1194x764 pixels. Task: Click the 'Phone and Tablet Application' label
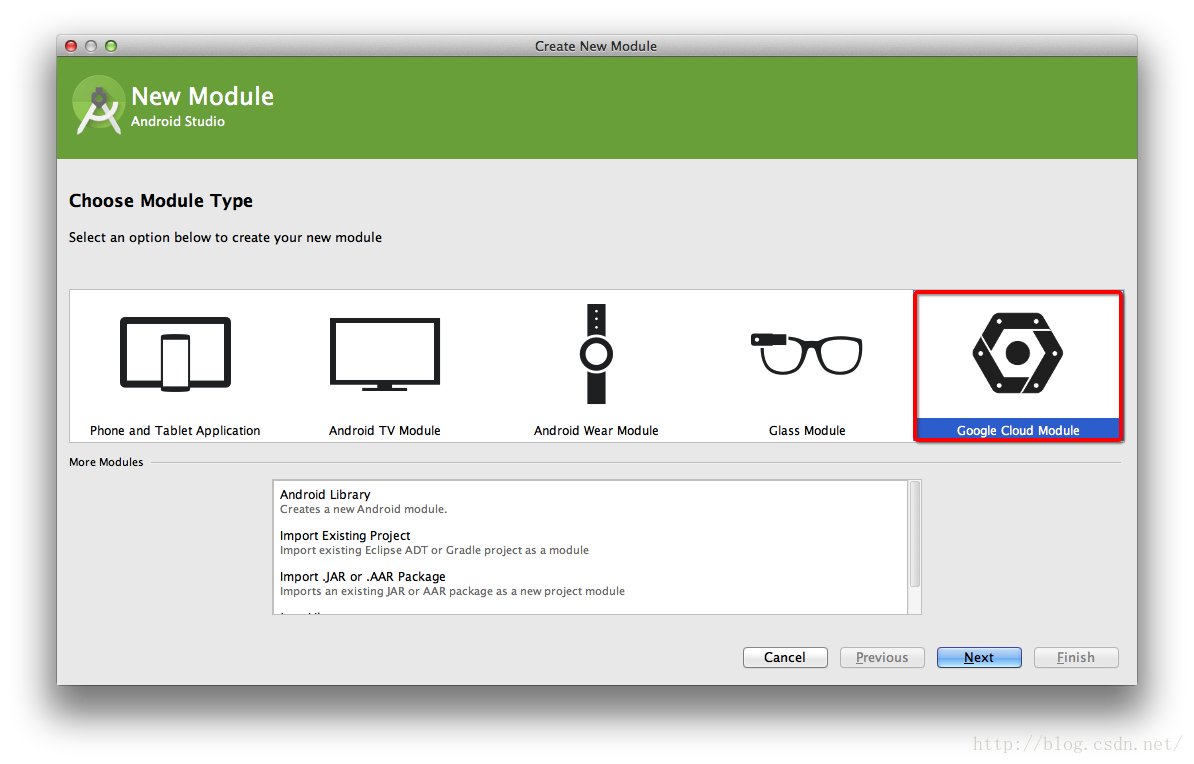click(x=175, y=430)
